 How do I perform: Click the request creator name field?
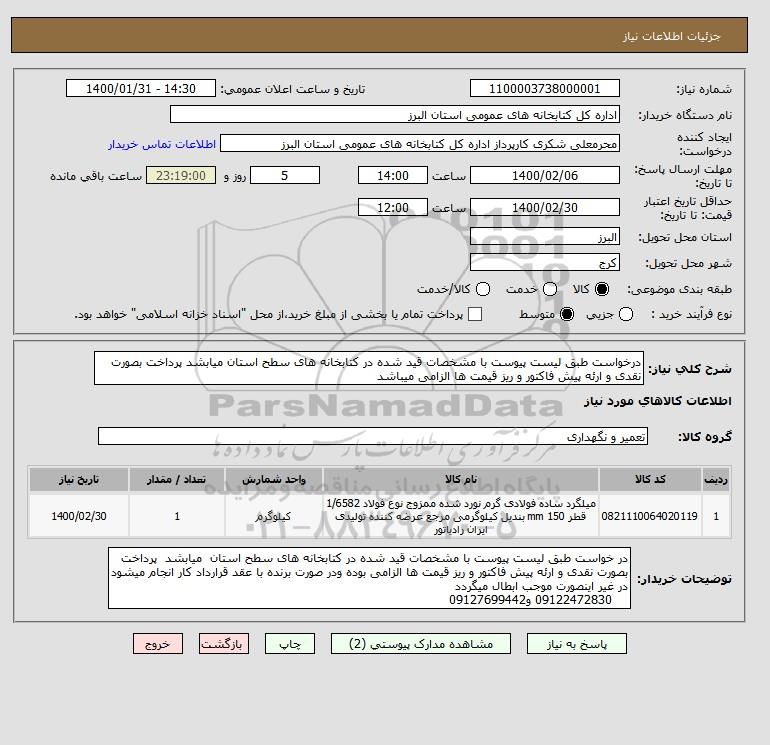420,144
